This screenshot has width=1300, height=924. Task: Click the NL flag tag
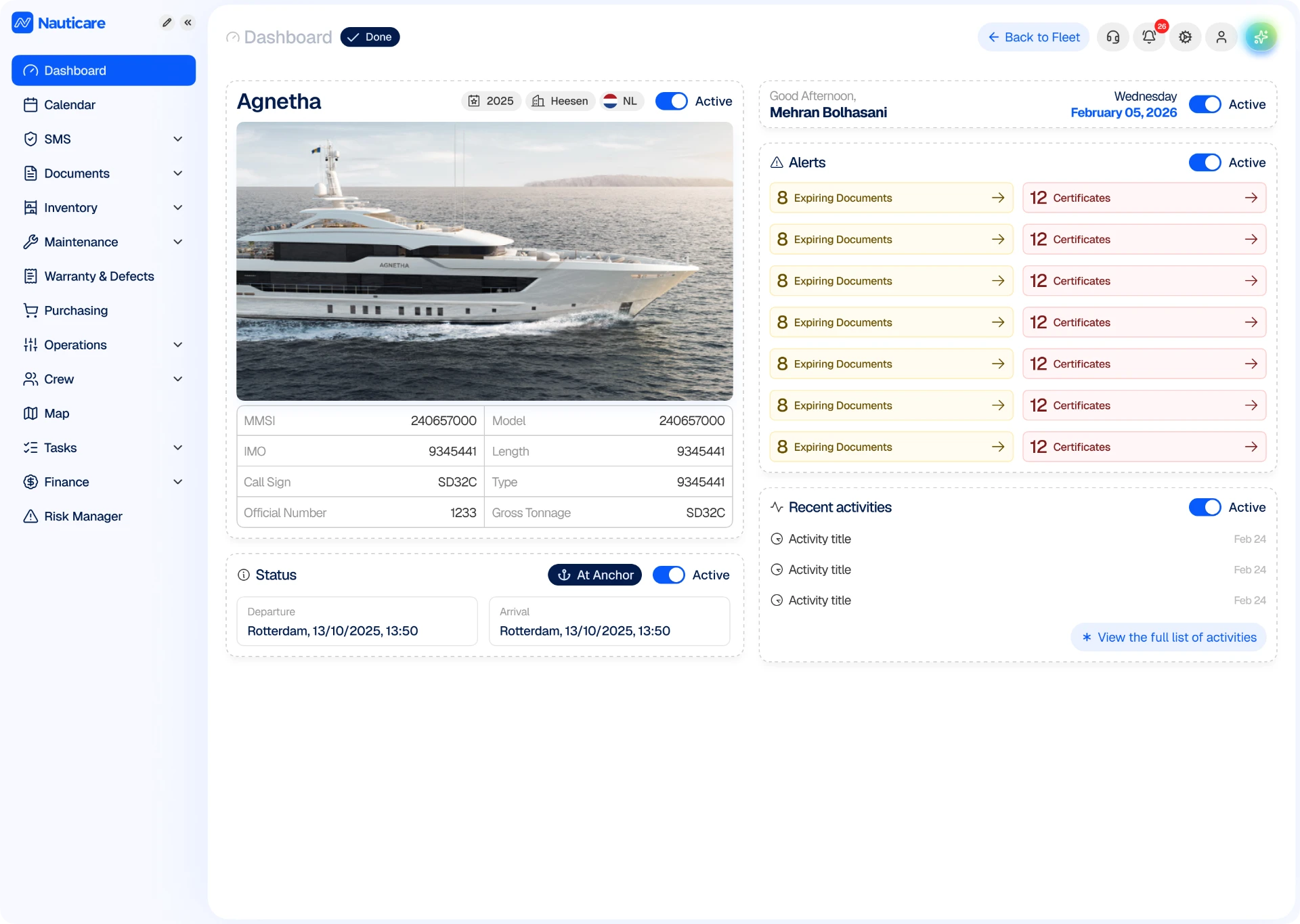coord(622,101)
